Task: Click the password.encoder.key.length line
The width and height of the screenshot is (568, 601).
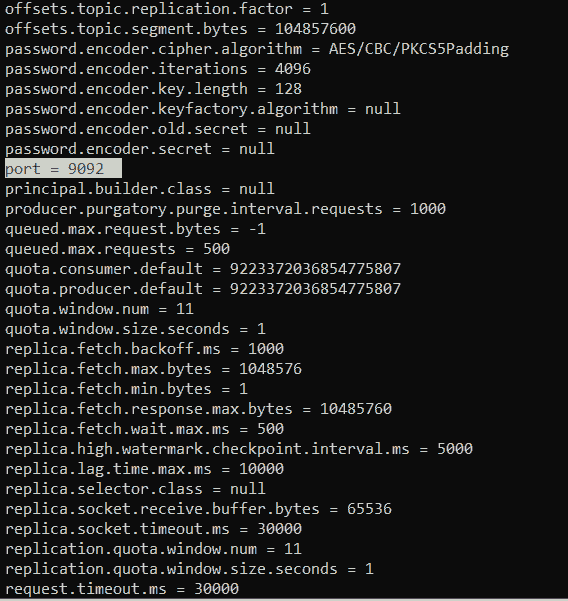Action: point(153,89)
